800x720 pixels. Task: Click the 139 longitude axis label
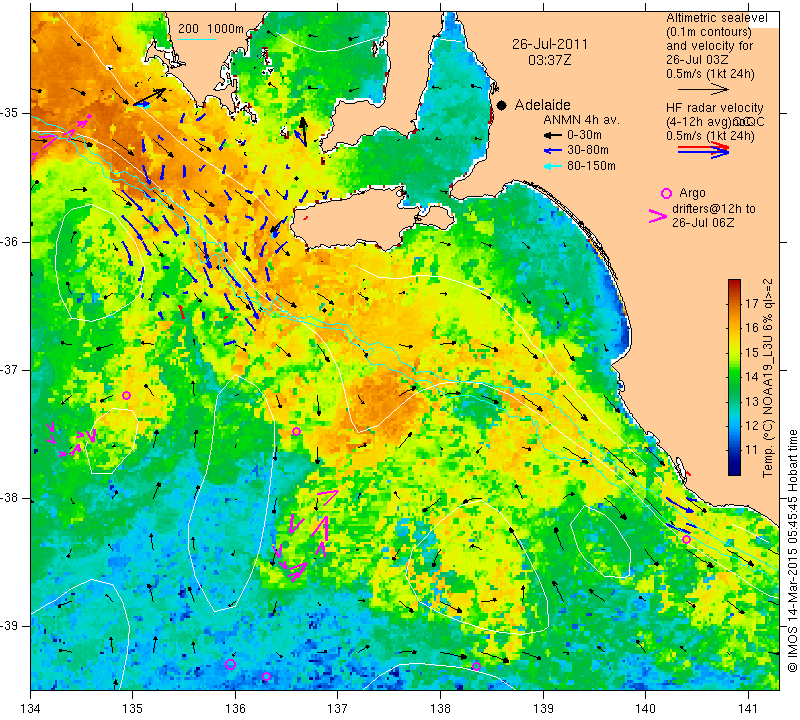tap(543, 709)
